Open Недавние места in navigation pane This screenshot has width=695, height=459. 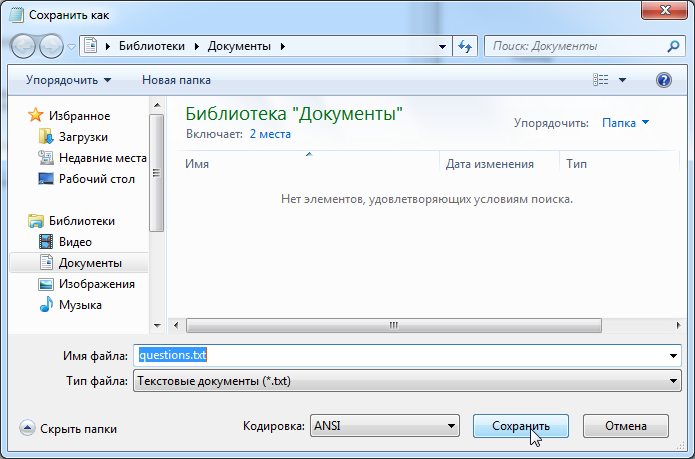[x=102, y=158]
